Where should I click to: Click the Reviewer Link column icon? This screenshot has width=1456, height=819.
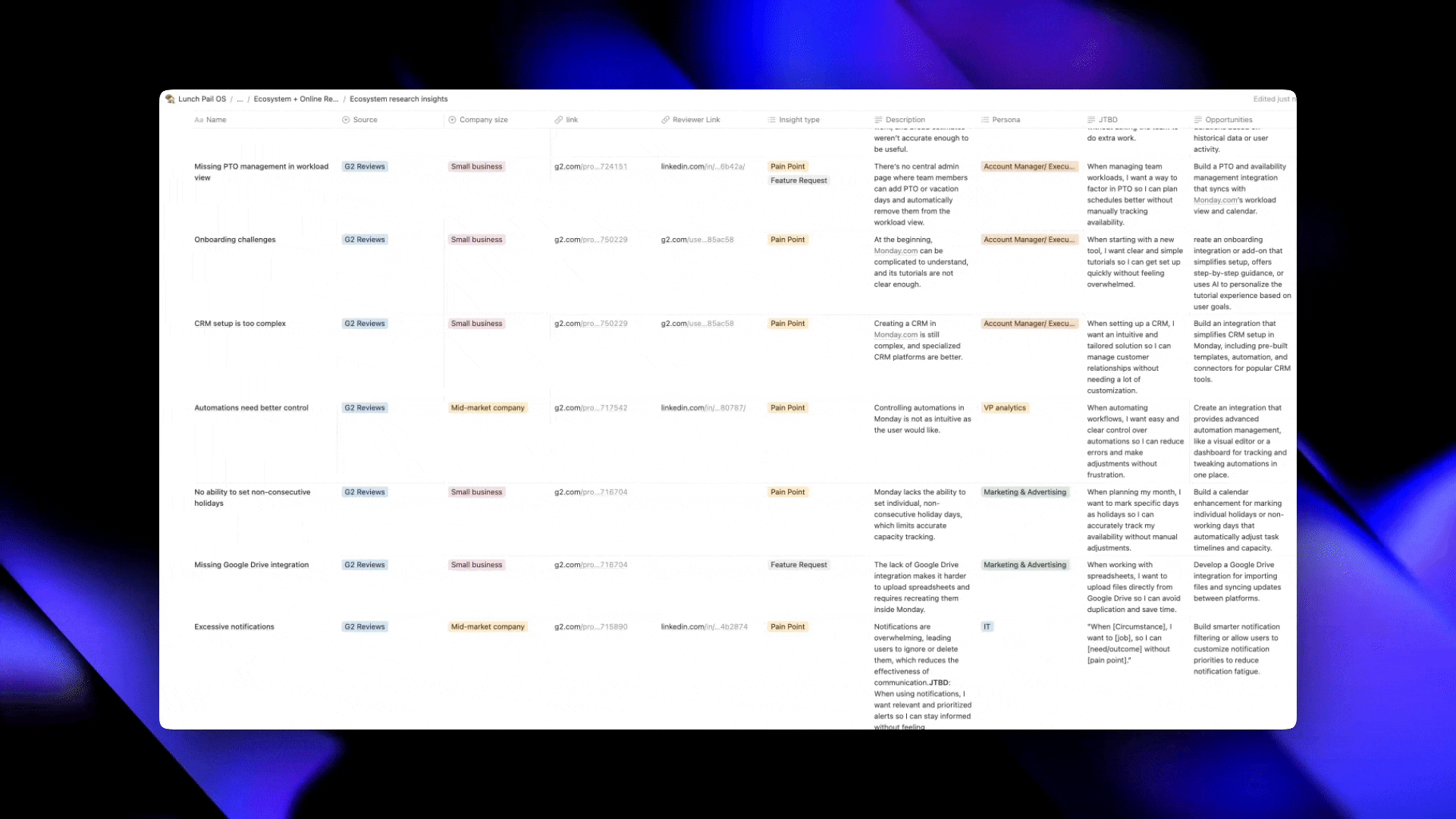click(665, 120)
